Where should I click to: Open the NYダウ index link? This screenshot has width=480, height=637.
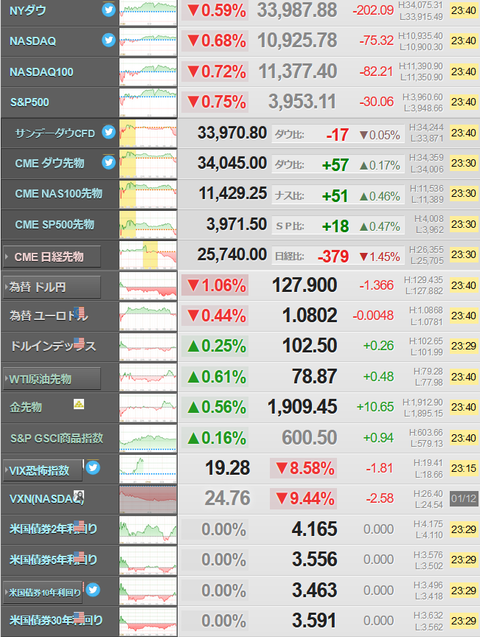pos(28,11)
